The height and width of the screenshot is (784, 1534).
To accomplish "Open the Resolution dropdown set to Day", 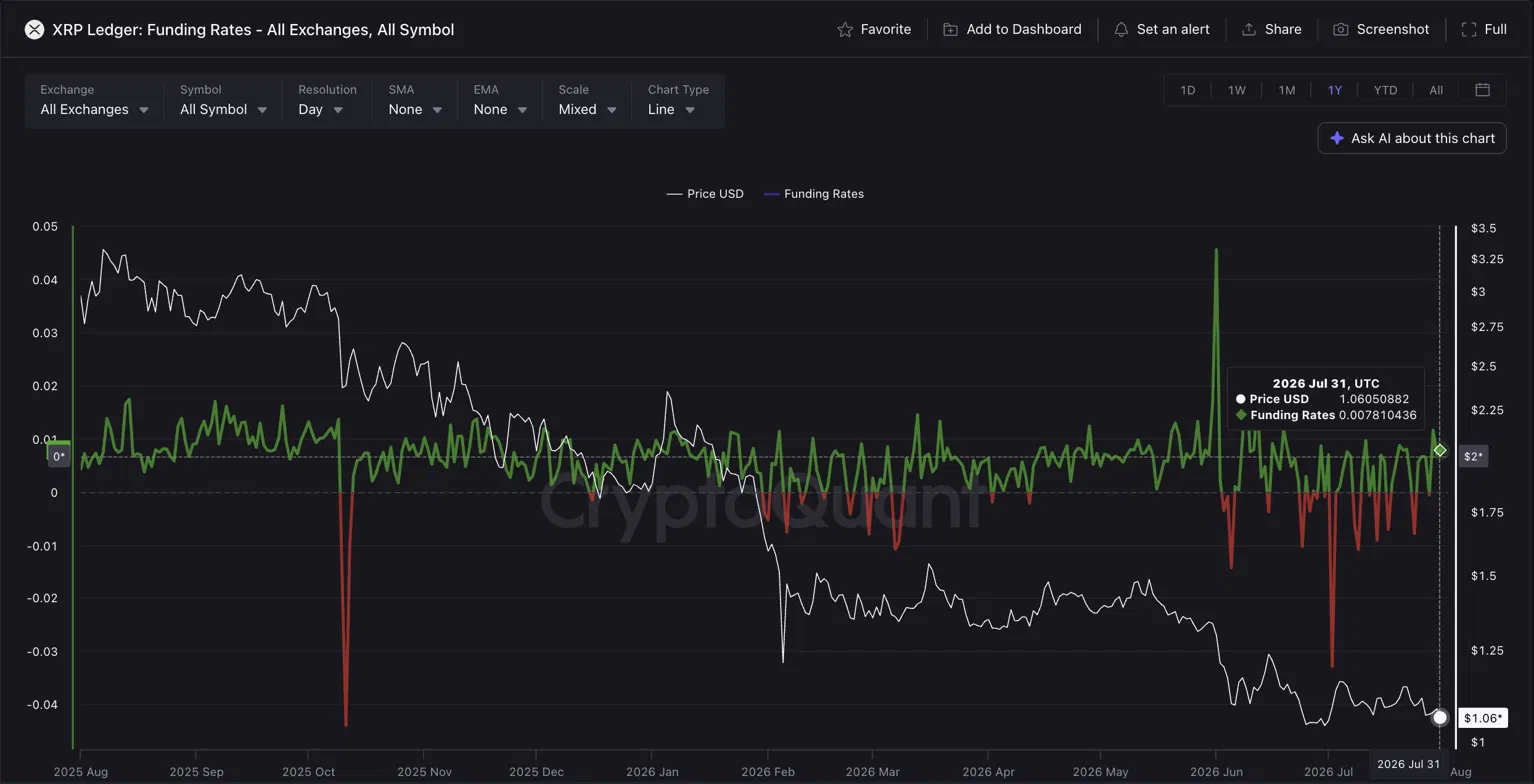I will coord(327,101).
